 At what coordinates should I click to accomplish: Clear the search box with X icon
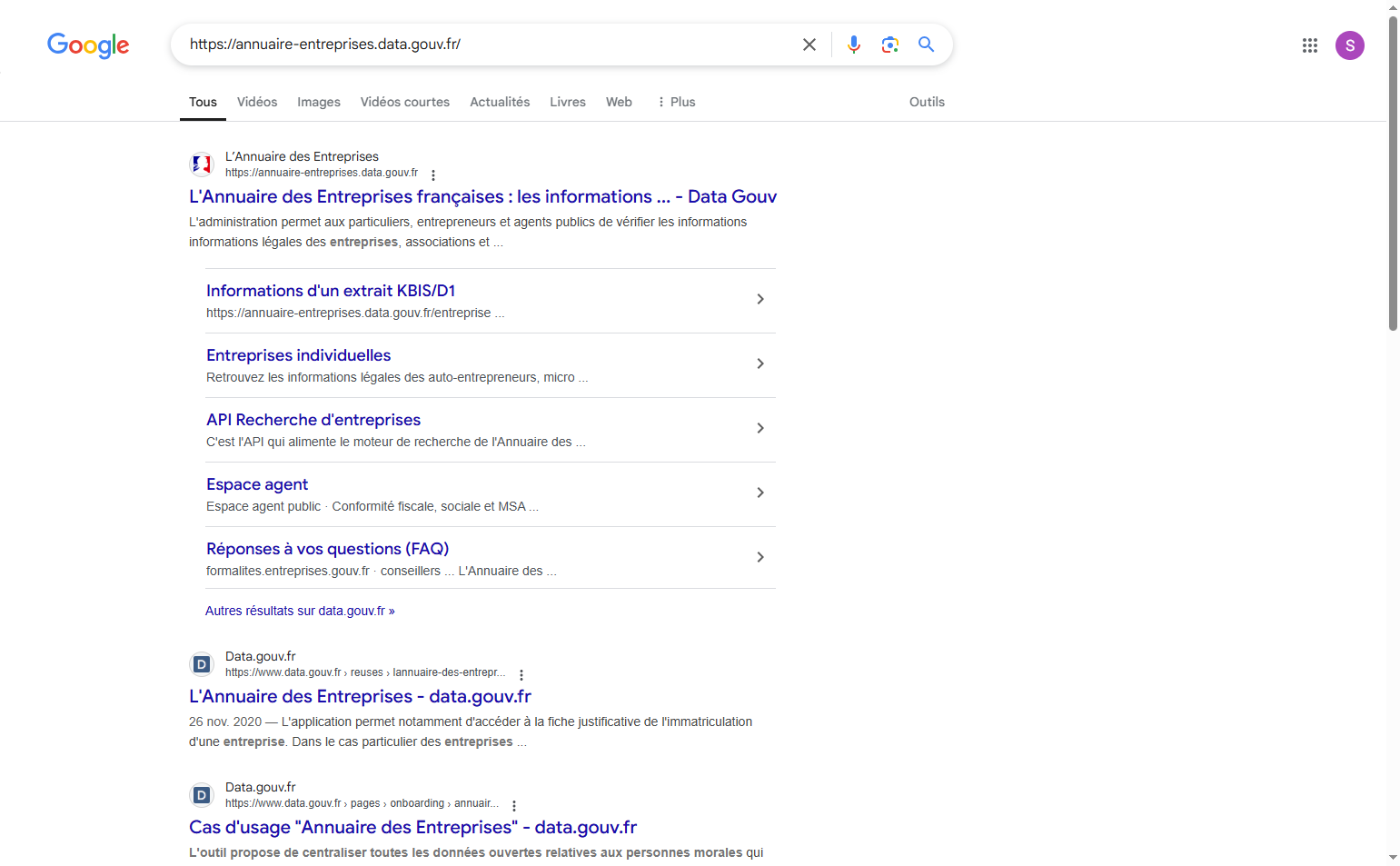click(809, 45)
